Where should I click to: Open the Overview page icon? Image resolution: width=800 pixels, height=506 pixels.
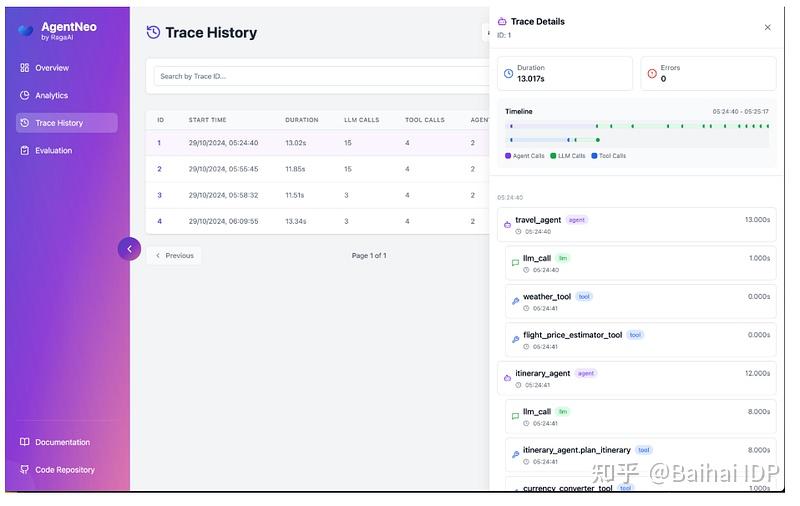[24, 68]
